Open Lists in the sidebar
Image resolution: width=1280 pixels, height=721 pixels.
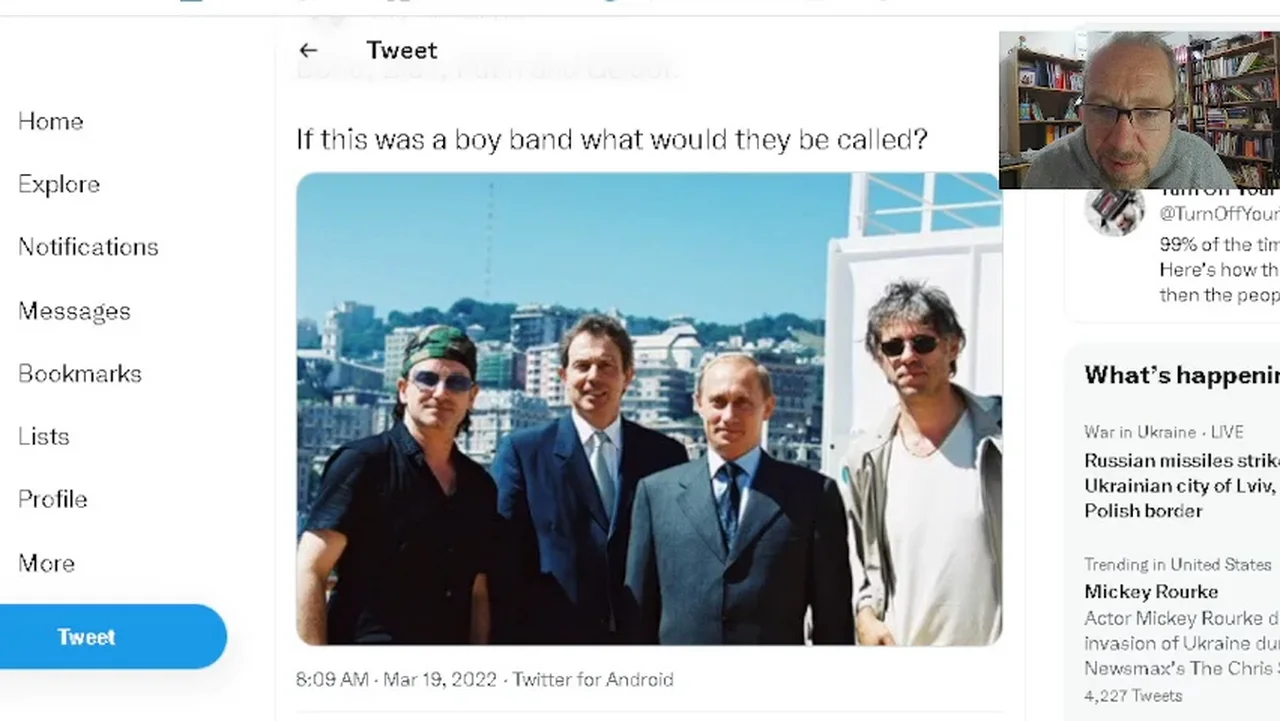coord(44,437)
